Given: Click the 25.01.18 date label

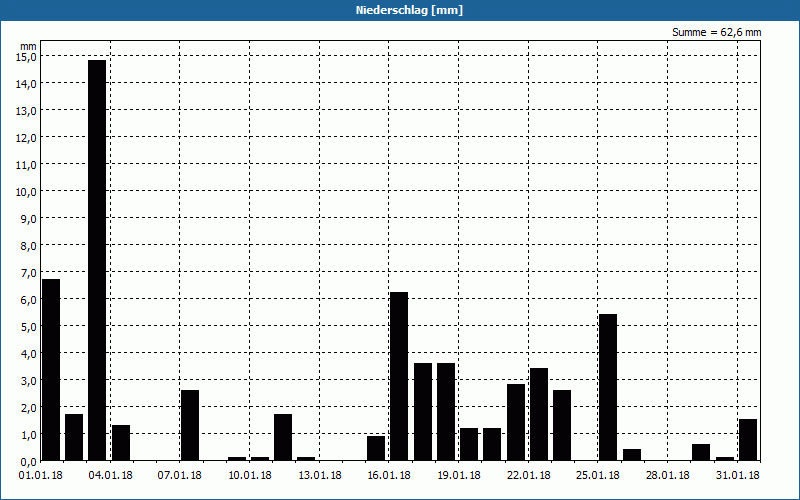Looking at the screenshot, I should click(x=597, y=475).
